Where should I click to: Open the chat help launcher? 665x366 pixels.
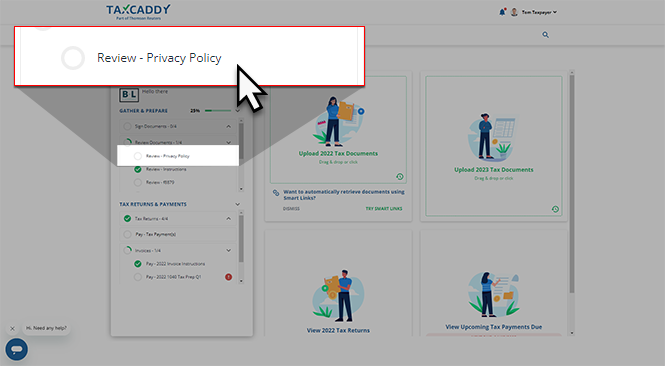[17, 349]
